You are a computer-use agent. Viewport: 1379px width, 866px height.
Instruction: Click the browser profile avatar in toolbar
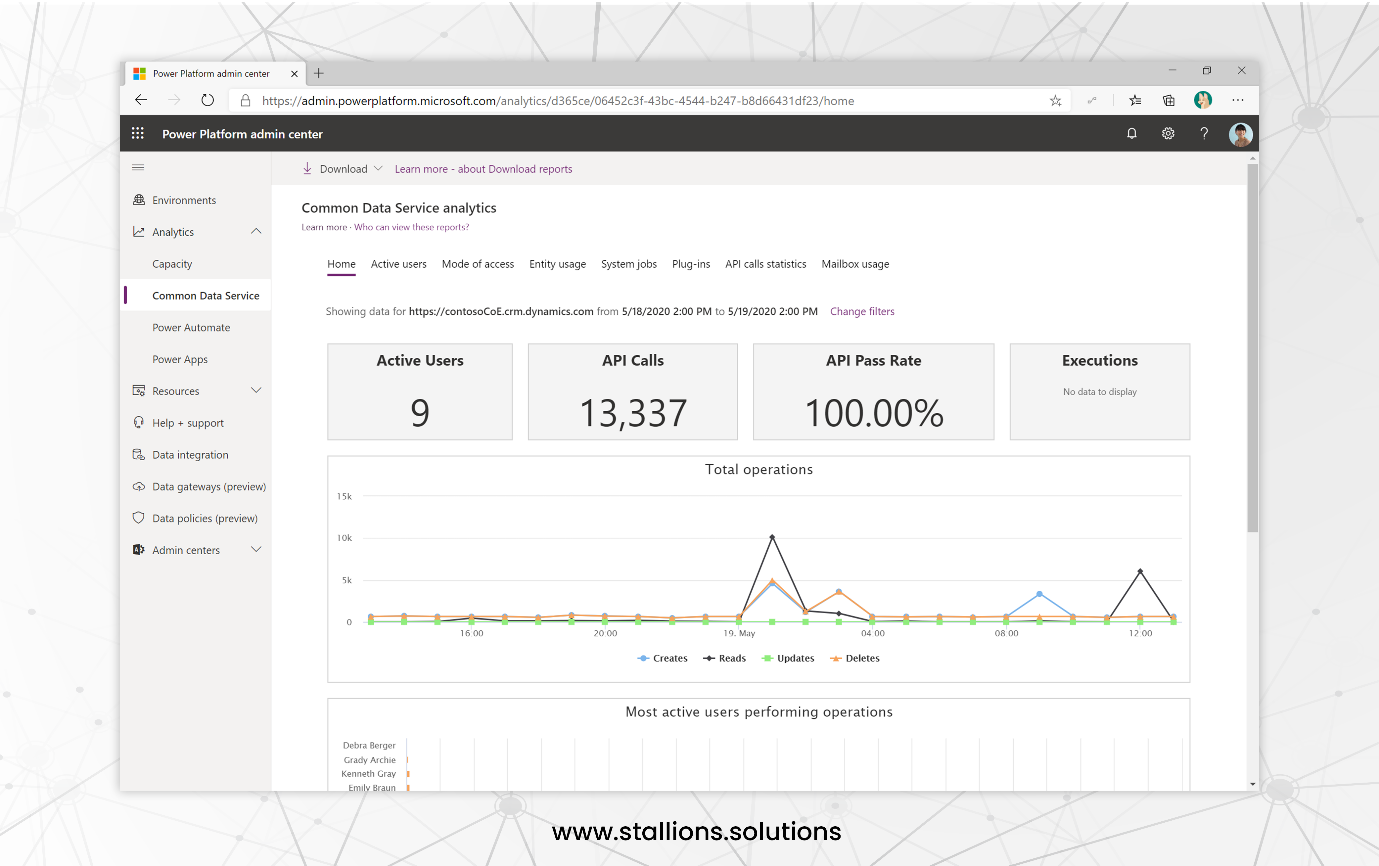click(x=1203, y=100)
